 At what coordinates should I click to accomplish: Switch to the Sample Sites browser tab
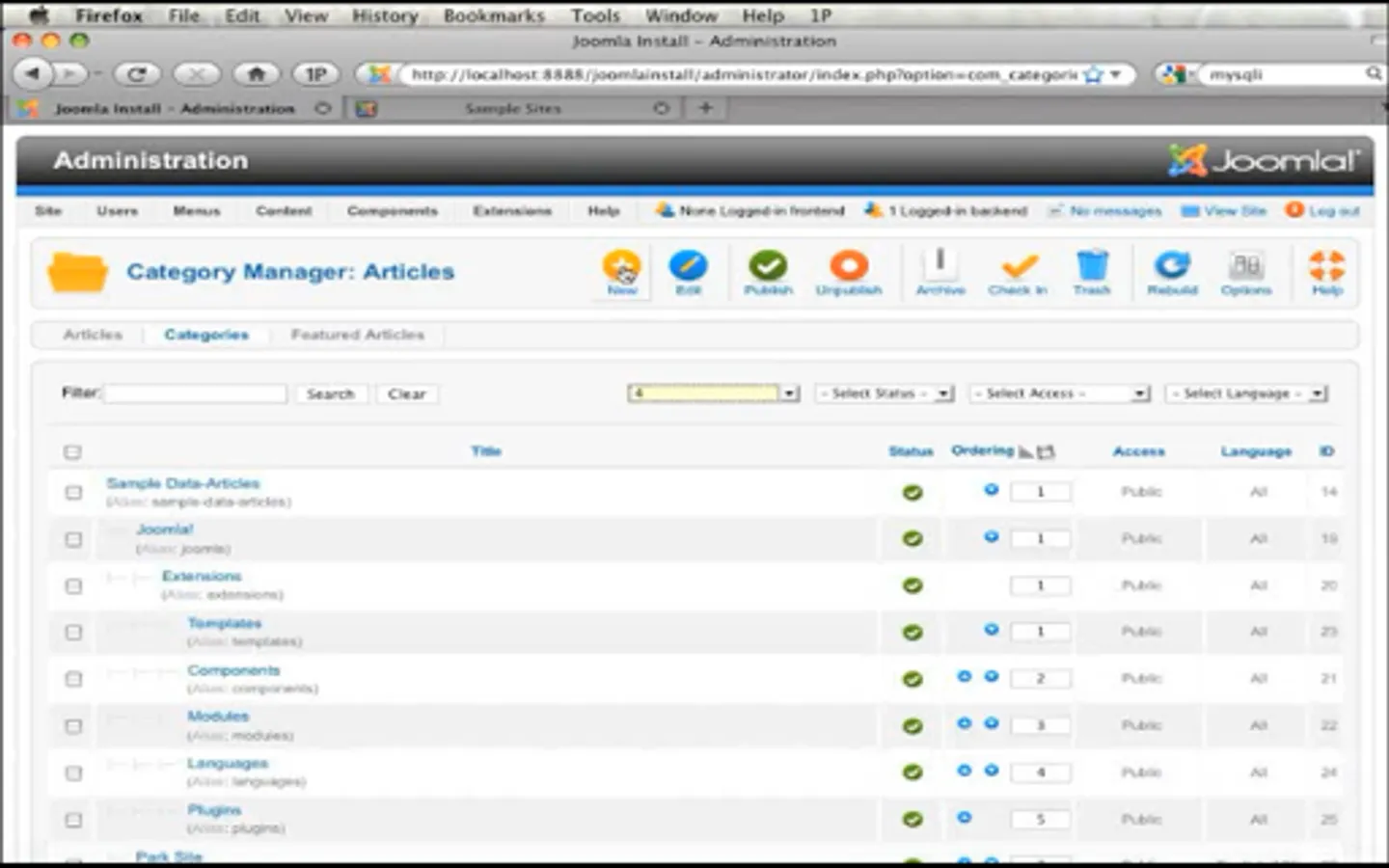pos(513,109)
